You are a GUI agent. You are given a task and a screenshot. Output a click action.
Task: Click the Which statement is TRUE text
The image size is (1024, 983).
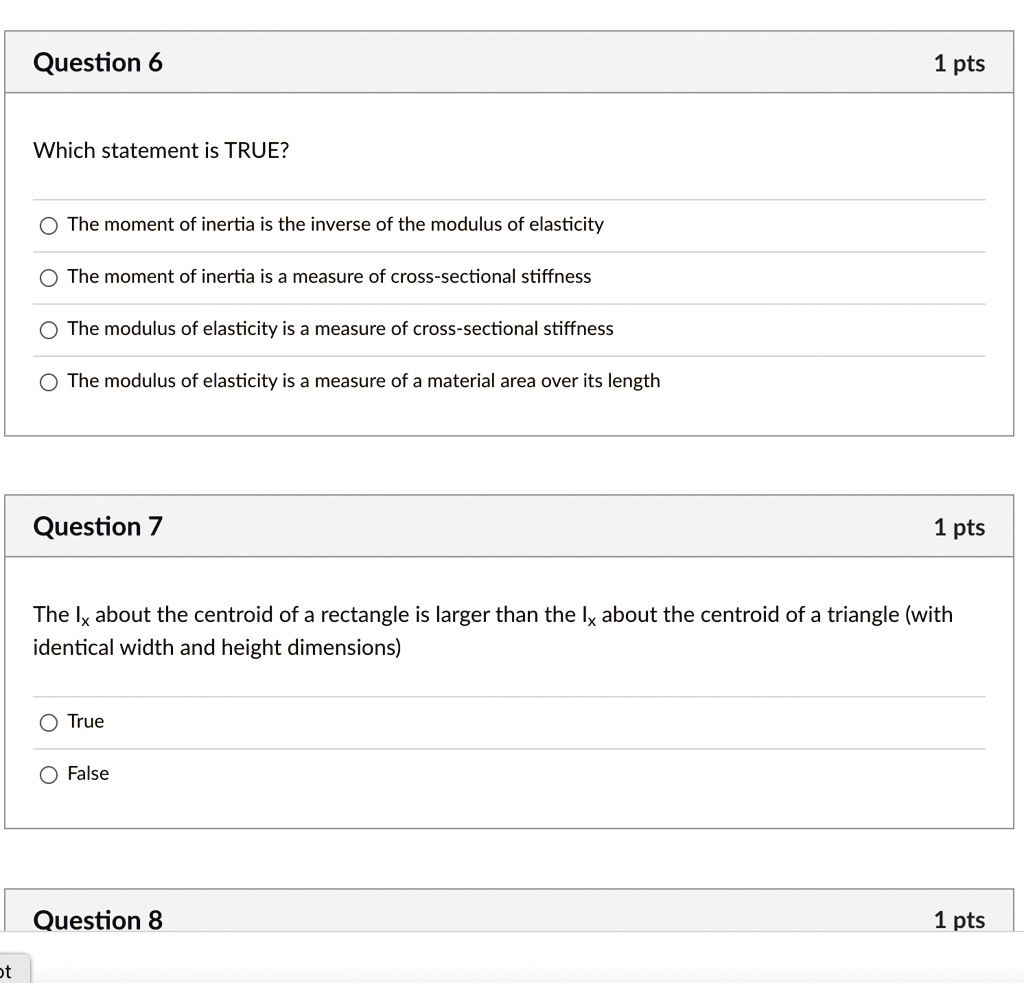161,150
